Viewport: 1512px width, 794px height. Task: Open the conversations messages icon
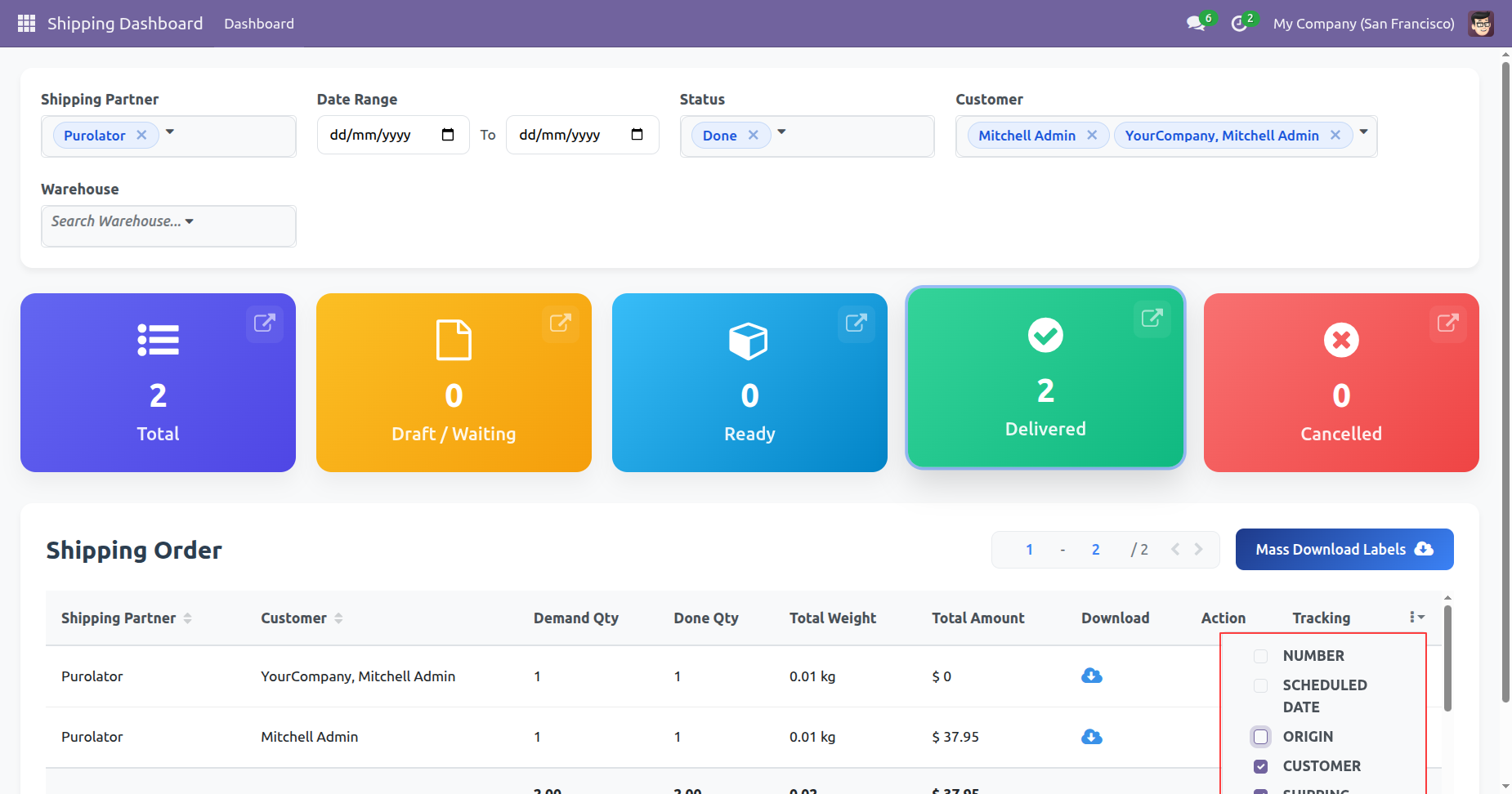pyautogui.click(x=1196, y=24)
